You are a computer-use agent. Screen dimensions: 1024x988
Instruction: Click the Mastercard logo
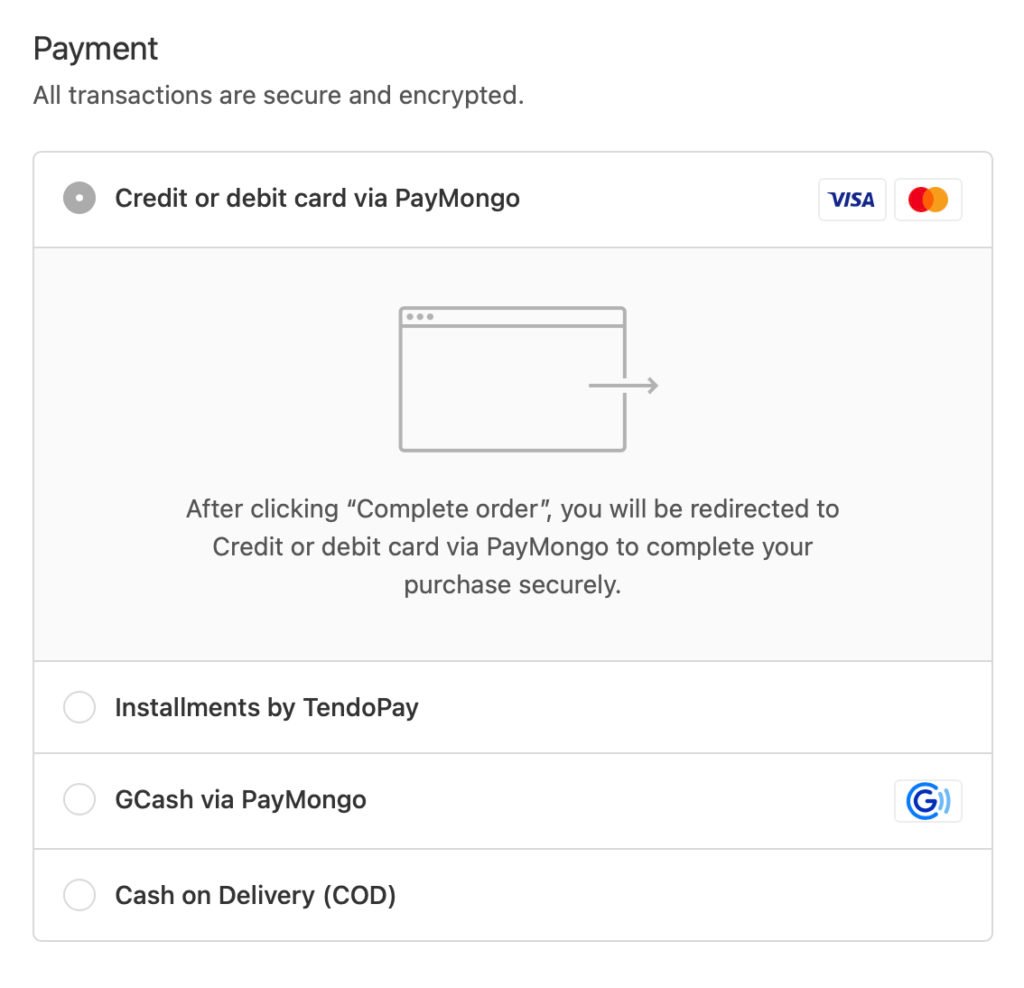pos(928,199)
